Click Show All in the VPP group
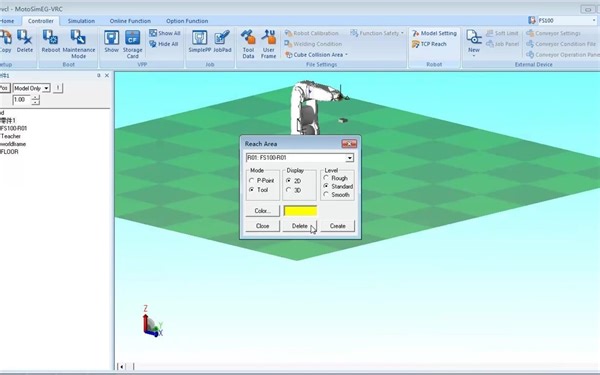This screenshot has width=600, height=375. click(165, 33)
